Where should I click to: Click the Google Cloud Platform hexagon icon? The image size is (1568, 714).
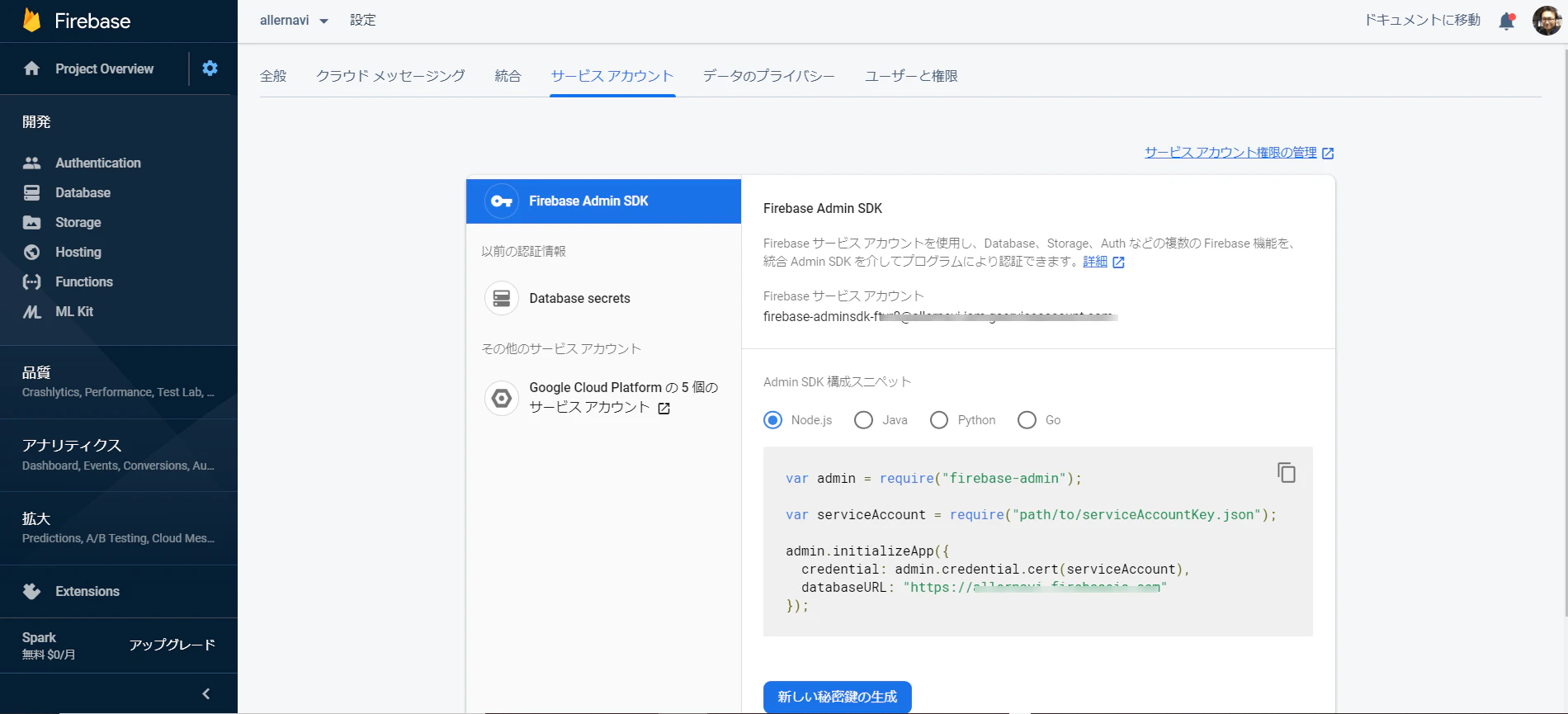click(502, 398)
